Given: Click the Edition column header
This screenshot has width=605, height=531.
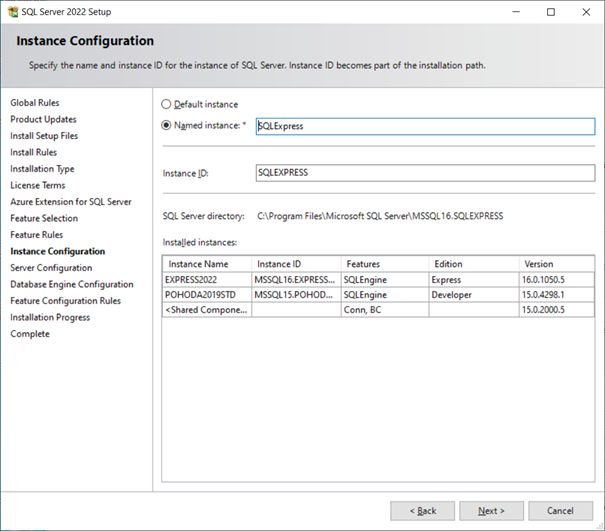Looking at the screenshot, I should click(x=474, y=264).
